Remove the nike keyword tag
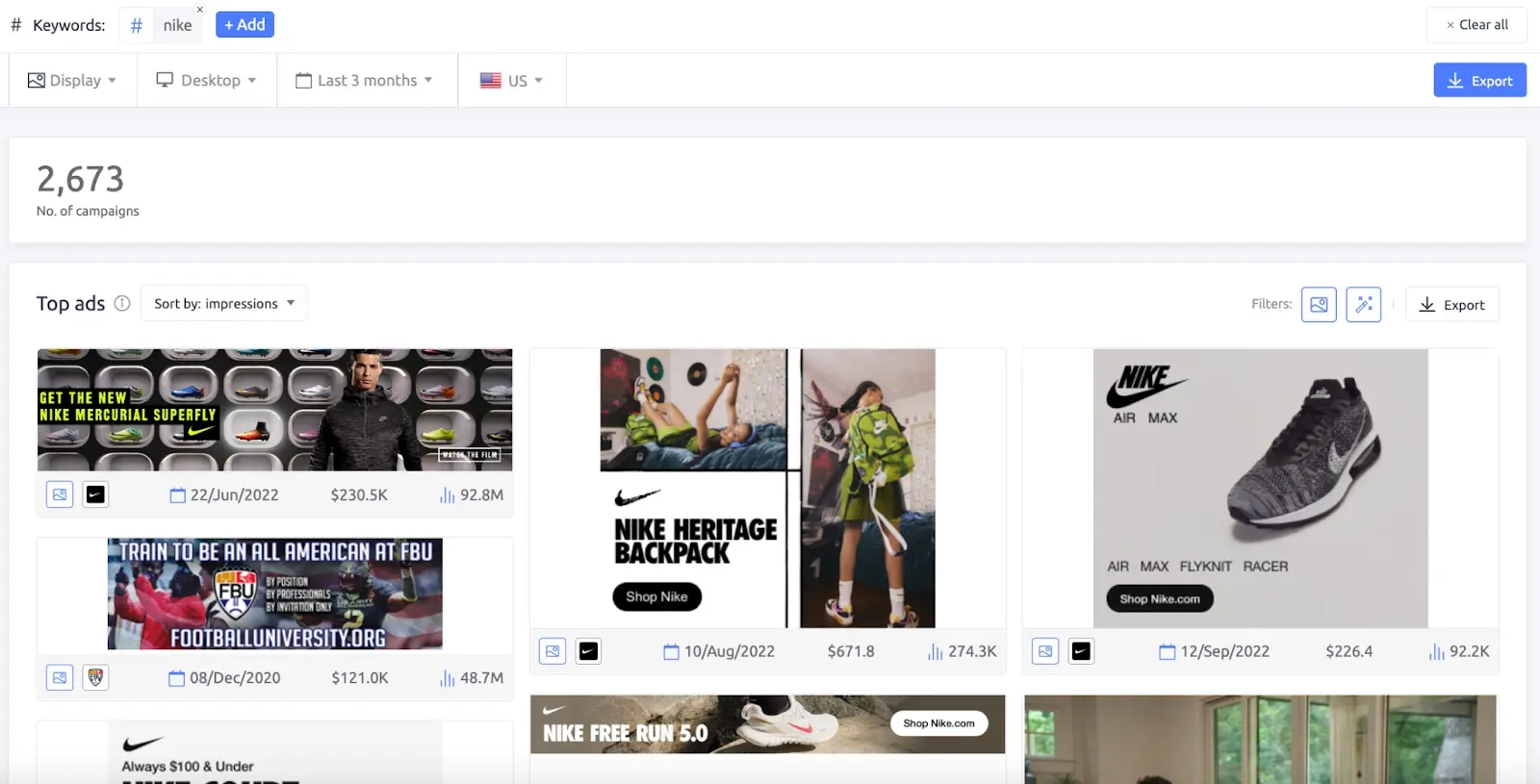This screenshot has width=1540, height=784. (199, 10)
